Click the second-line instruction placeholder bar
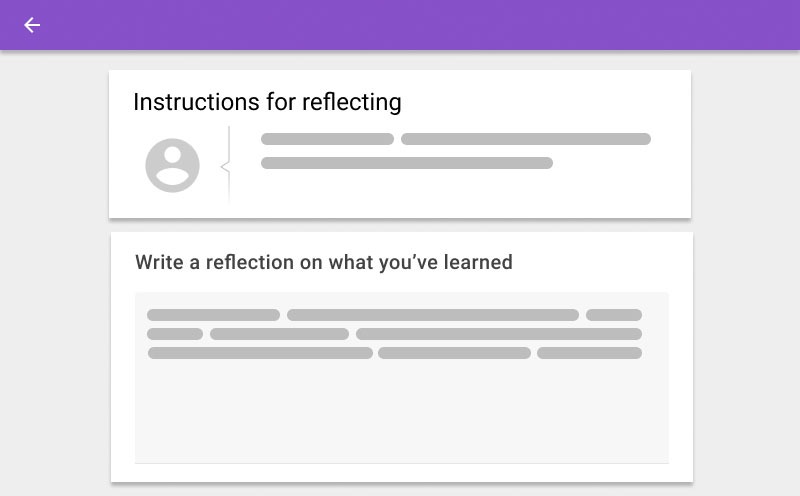 pyautogui.click(x=407, y=163)
